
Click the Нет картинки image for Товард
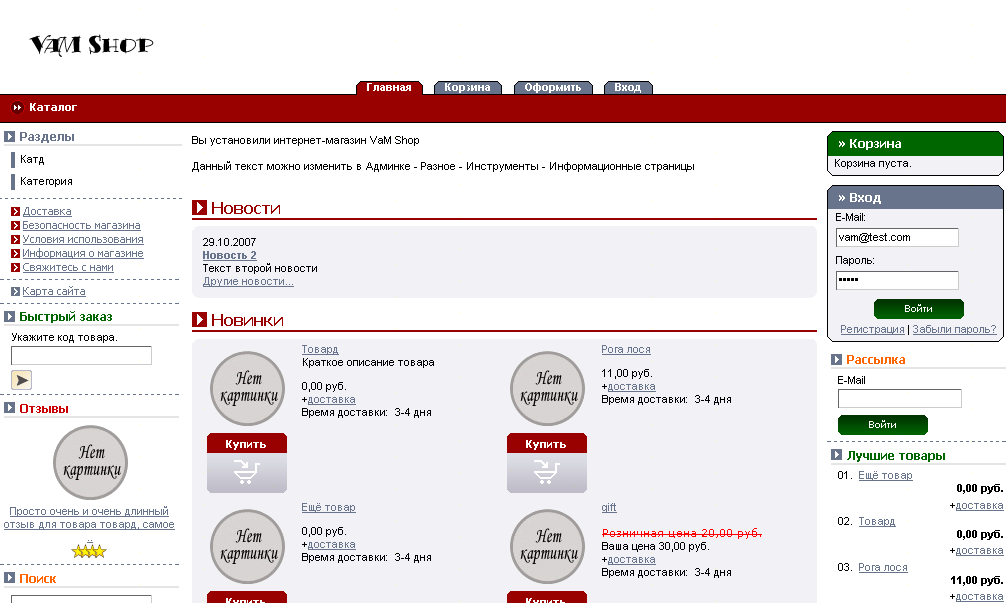[248, 388]
